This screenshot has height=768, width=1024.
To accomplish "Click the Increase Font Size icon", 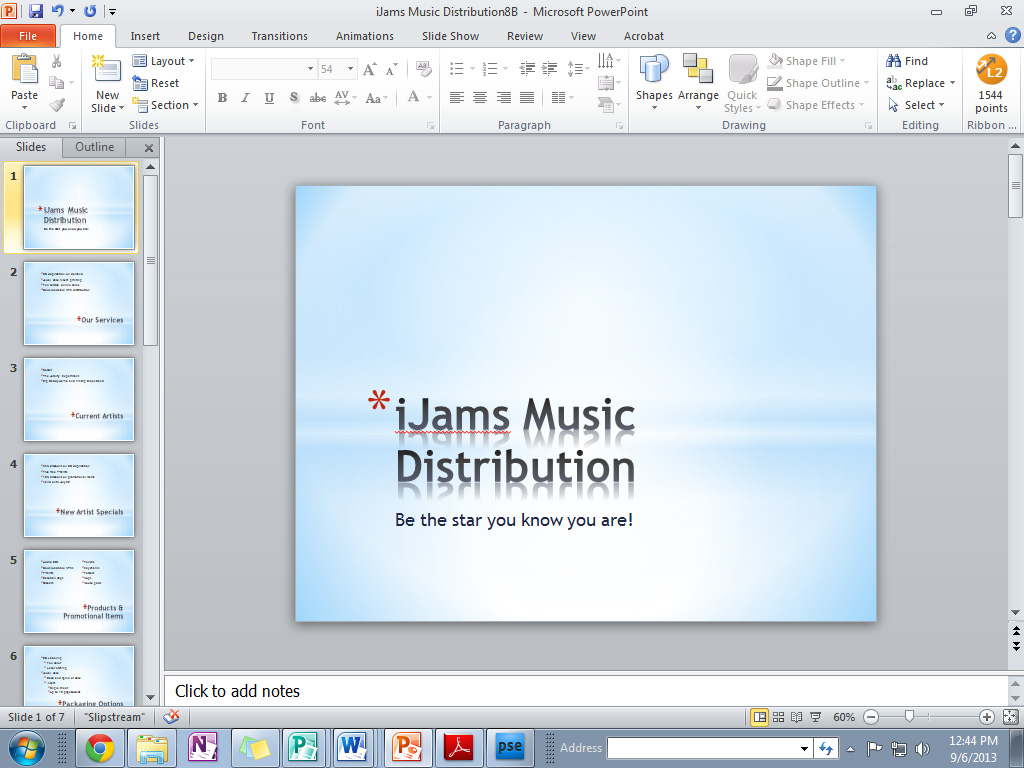I will pos(370,69).
